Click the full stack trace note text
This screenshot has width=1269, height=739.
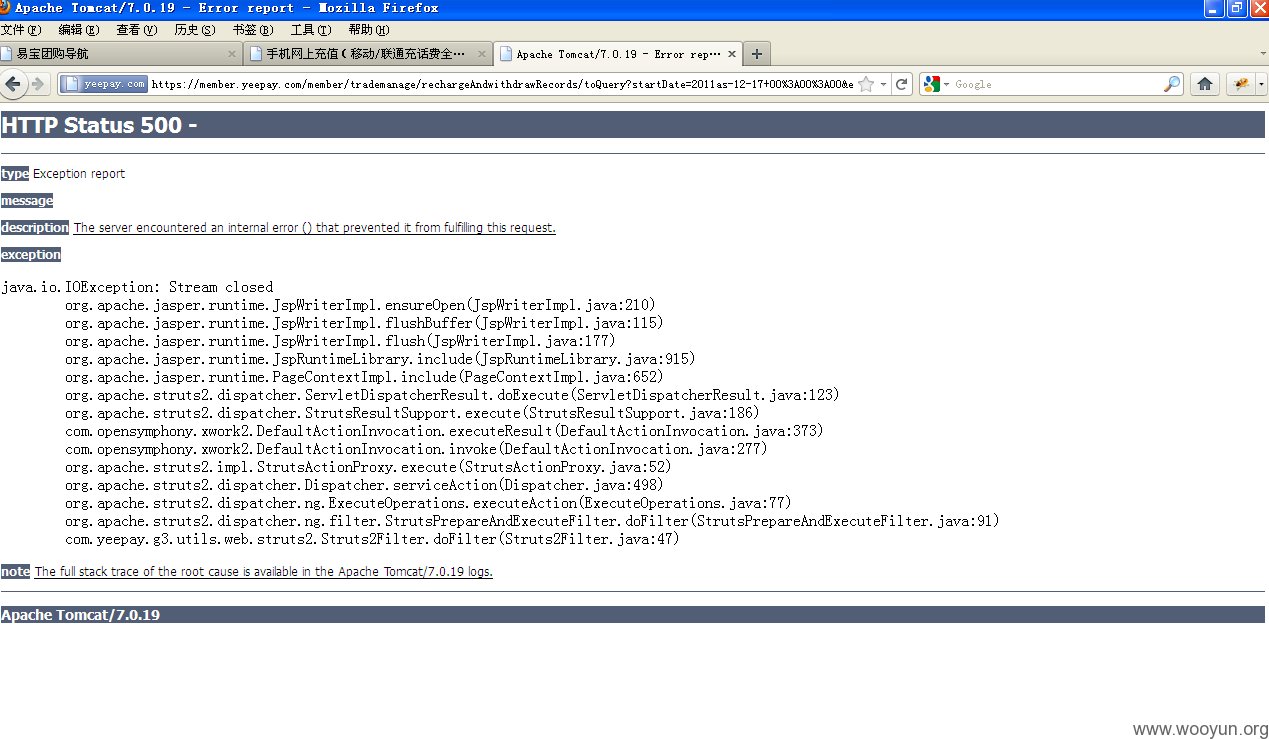point(264,572)
